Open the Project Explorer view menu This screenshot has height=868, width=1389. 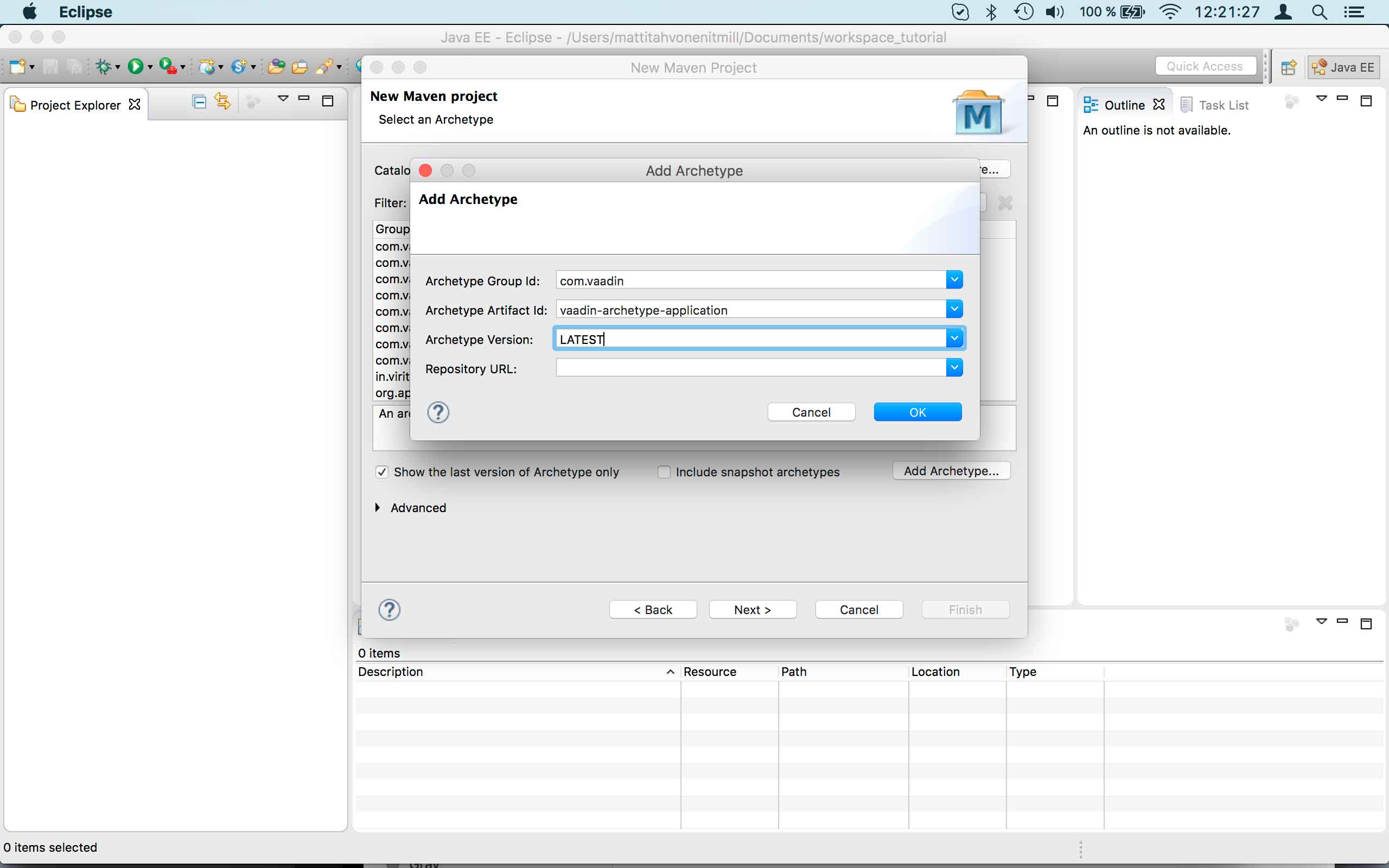click(x=283, y=99)
